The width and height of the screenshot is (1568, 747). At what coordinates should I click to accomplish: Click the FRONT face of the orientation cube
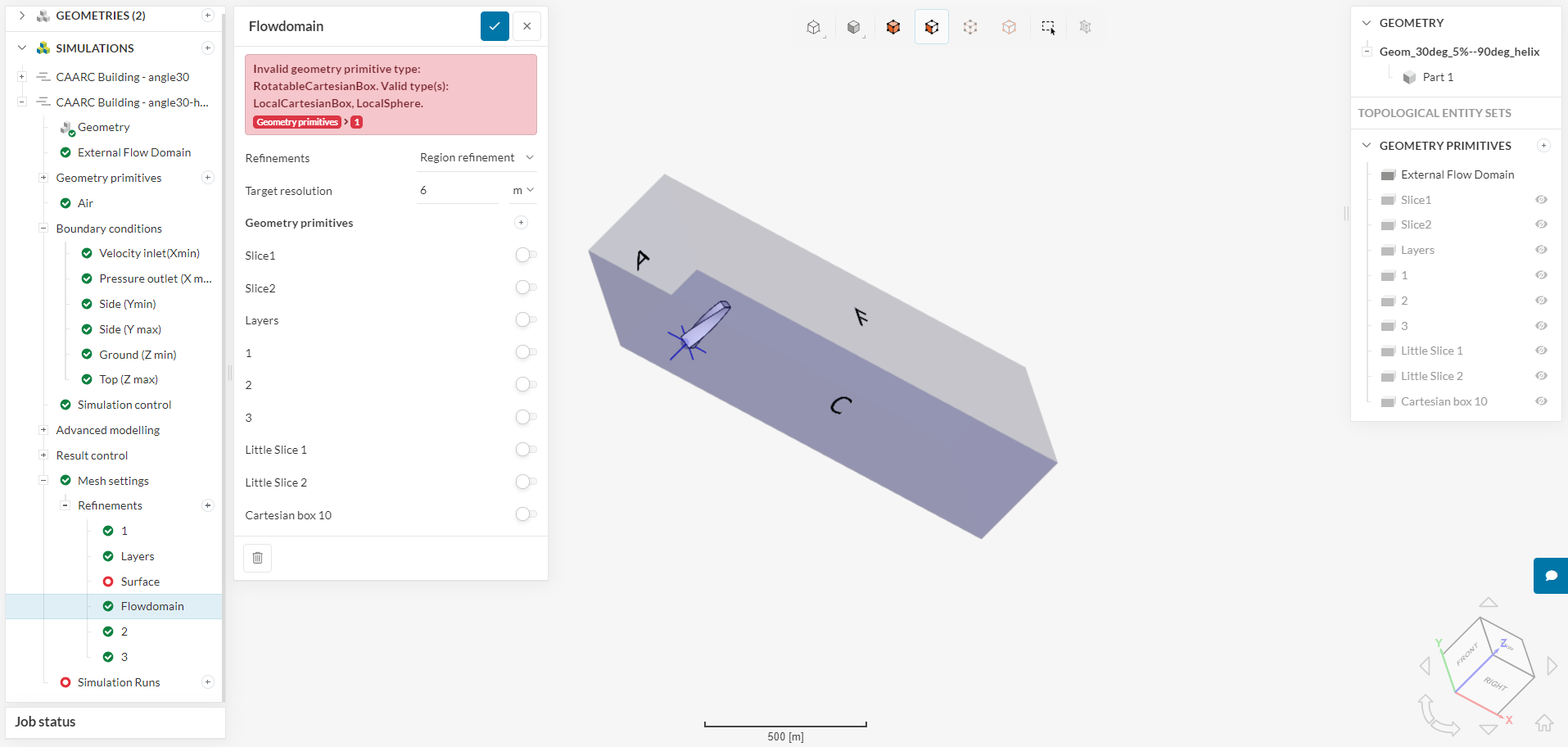pyautogui.click(x=1466, y=654)
